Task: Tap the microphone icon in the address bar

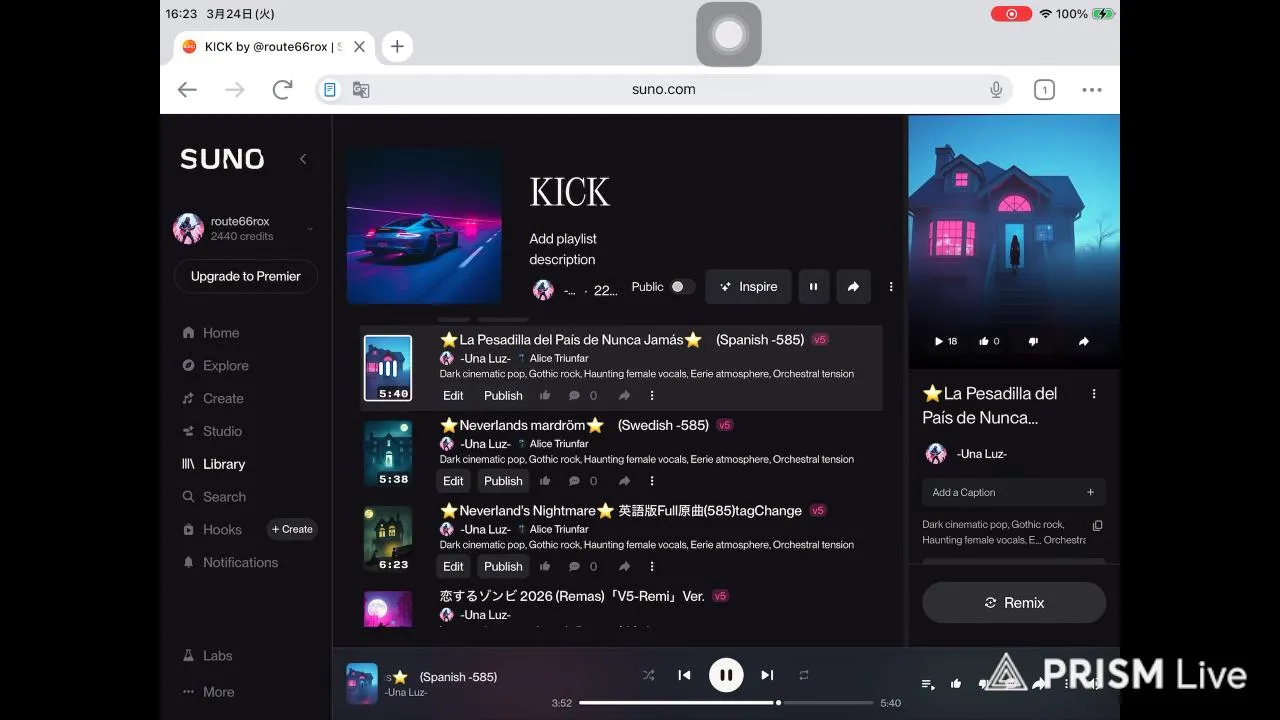Action: pos(996,90)
